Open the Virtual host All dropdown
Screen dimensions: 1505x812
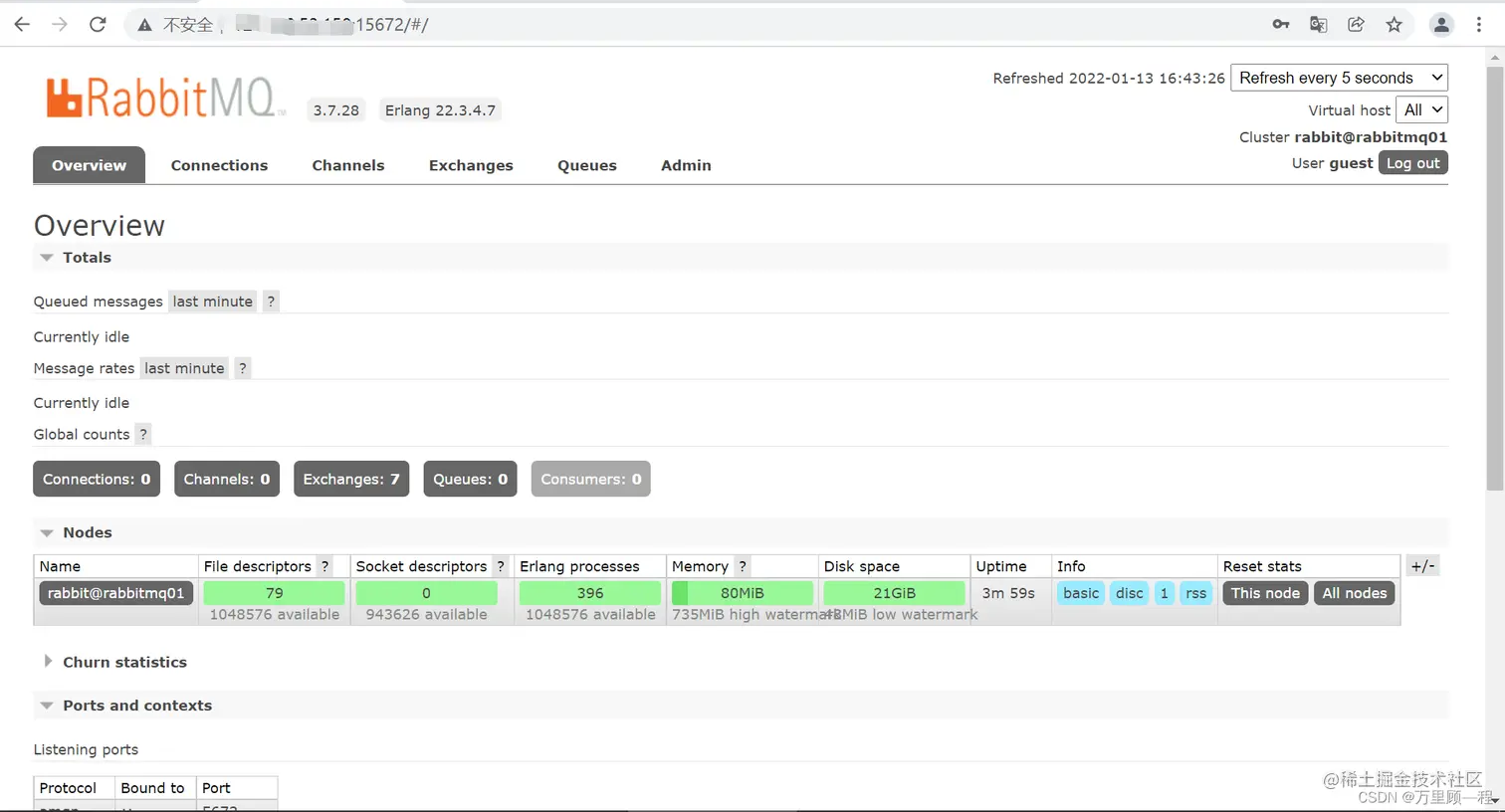[1421, 110]
